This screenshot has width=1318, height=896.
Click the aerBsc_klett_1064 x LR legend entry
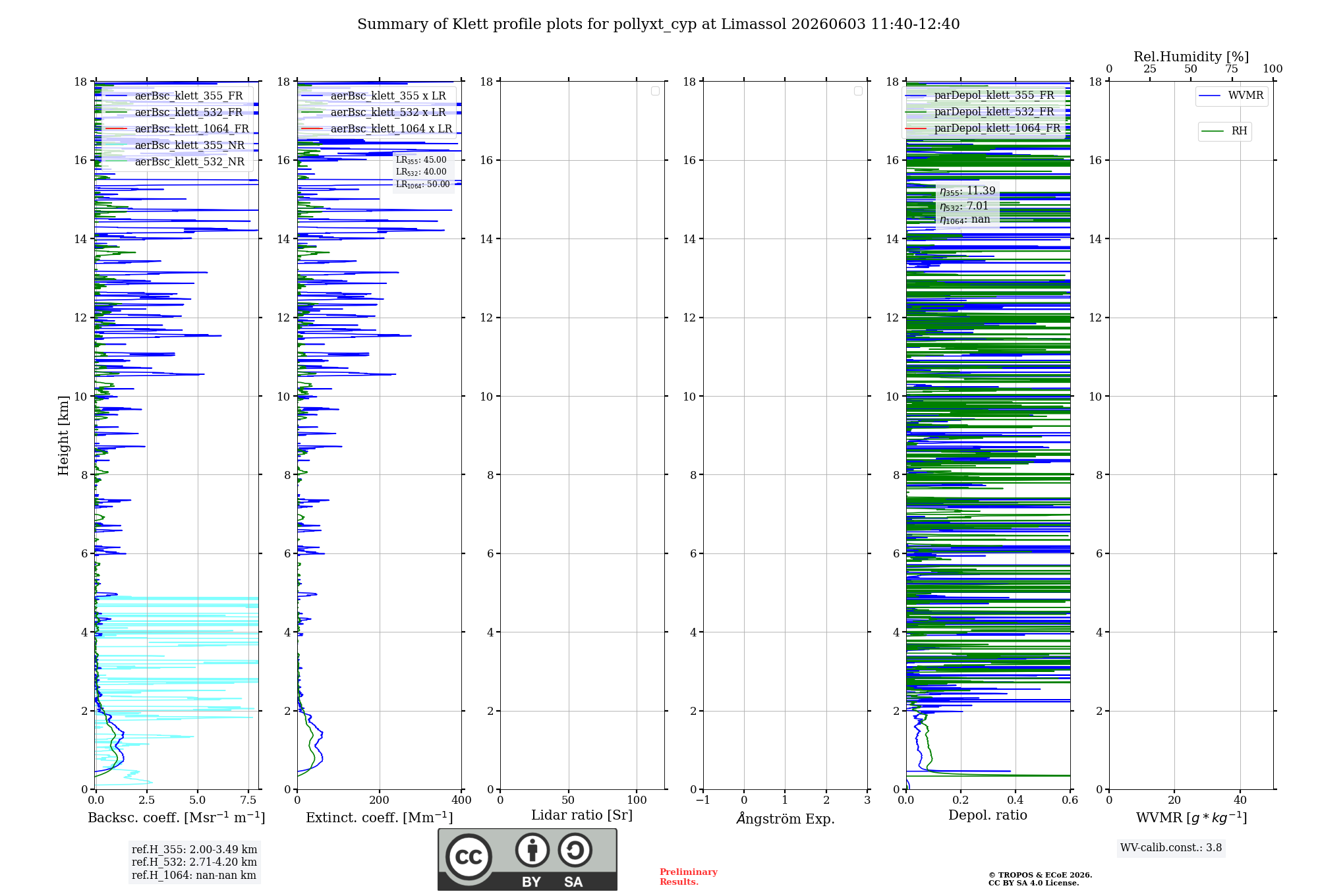pos(376,129)
